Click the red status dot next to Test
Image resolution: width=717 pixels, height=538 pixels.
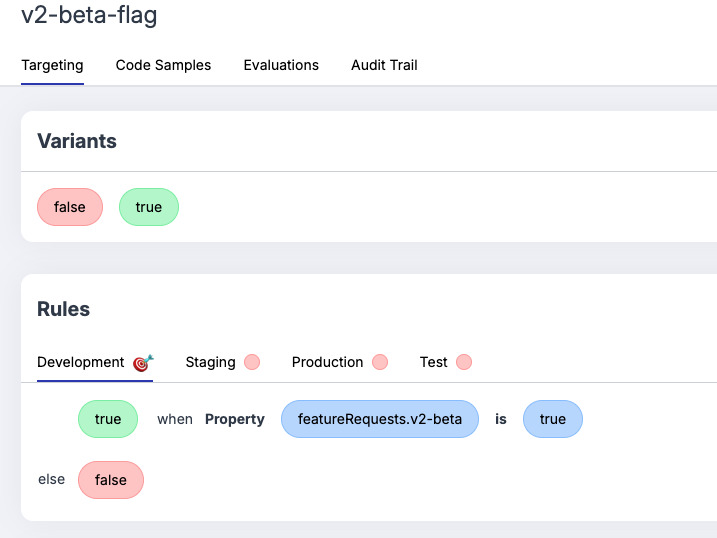(464, 362)
